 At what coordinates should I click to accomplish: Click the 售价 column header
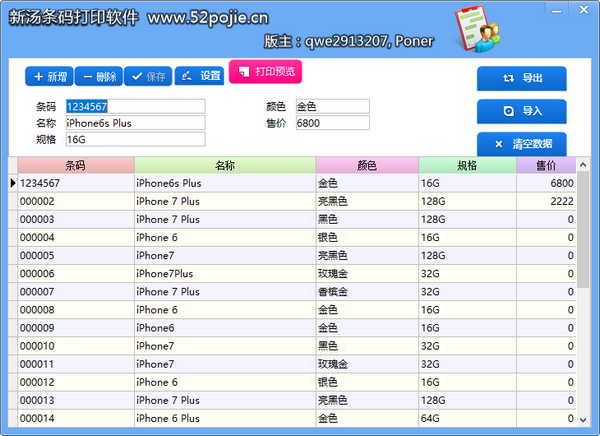pos(546,166)
